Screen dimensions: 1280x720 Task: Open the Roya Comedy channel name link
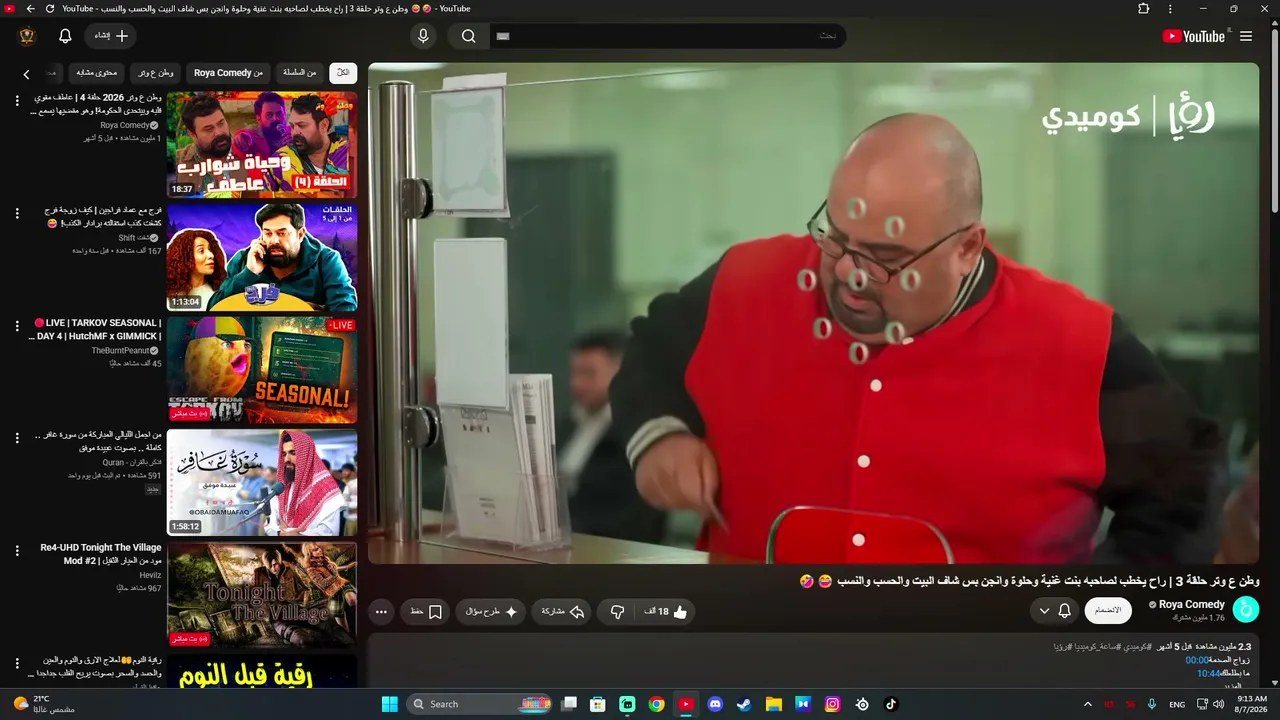[1192, 604]
